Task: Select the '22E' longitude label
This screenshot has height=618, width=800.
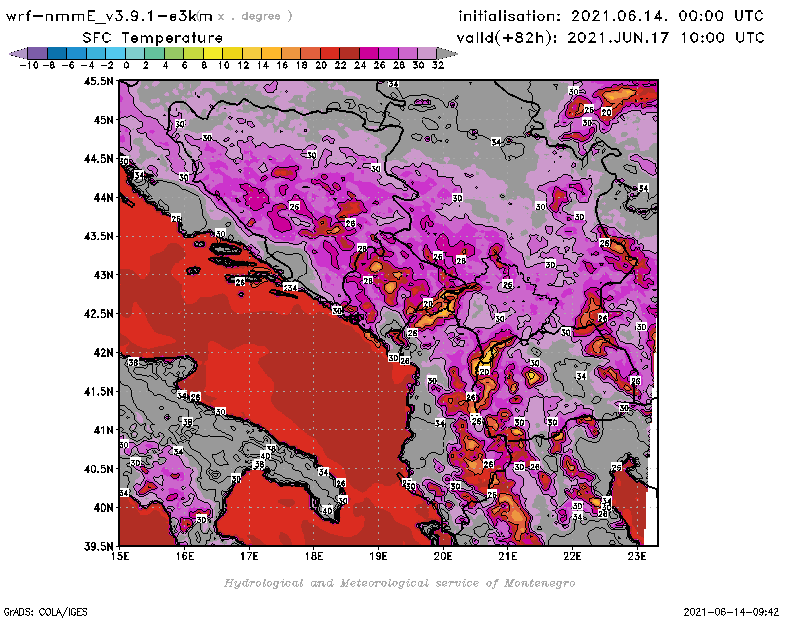Action: click(x=572, y=556)
